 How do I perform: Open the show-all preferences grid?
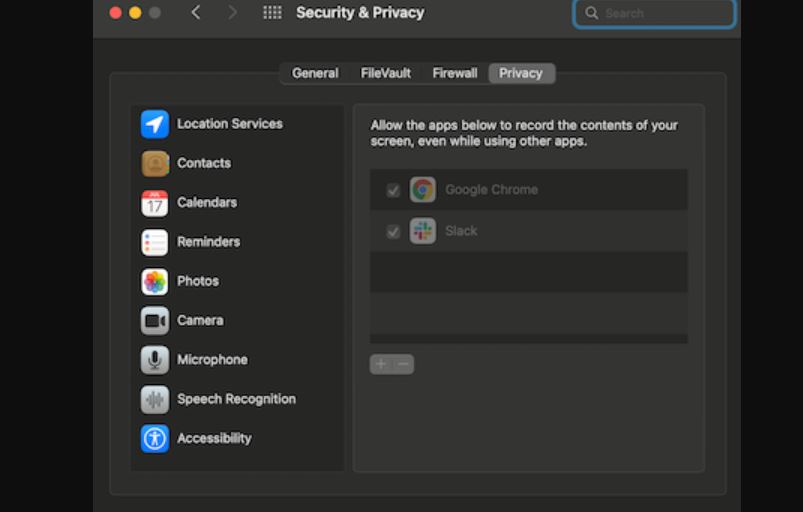(x=272, y=13)
